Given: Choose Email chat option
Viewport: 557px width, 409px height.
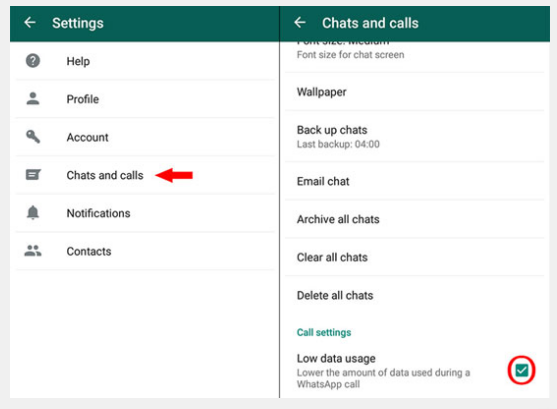Looking at the screenshot, I should (415, 181).
